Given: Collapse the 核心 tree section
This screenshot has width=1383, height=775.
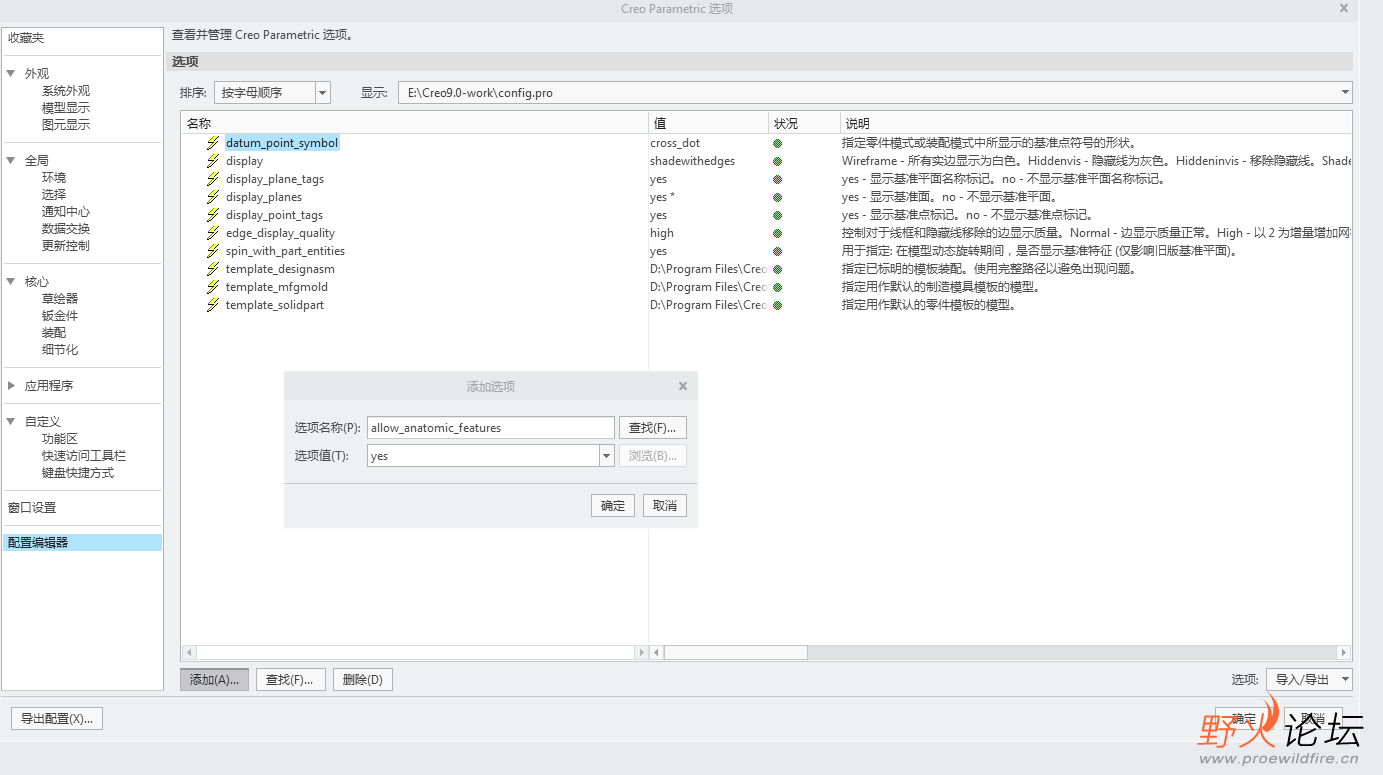Looking at the screenshot, I should [x=11, y=281].
